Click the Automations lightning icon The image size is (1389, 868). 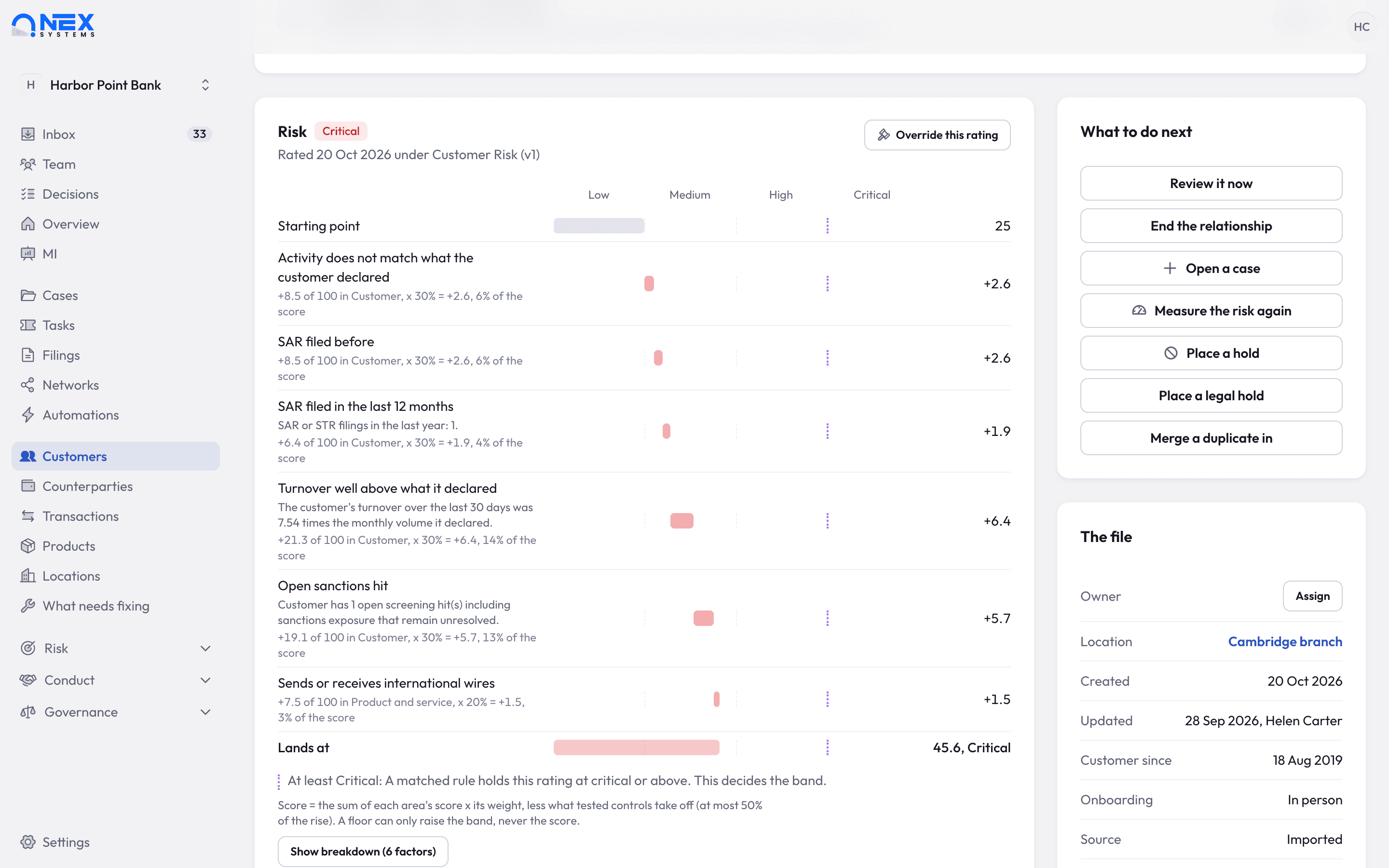tap(27, 415)
